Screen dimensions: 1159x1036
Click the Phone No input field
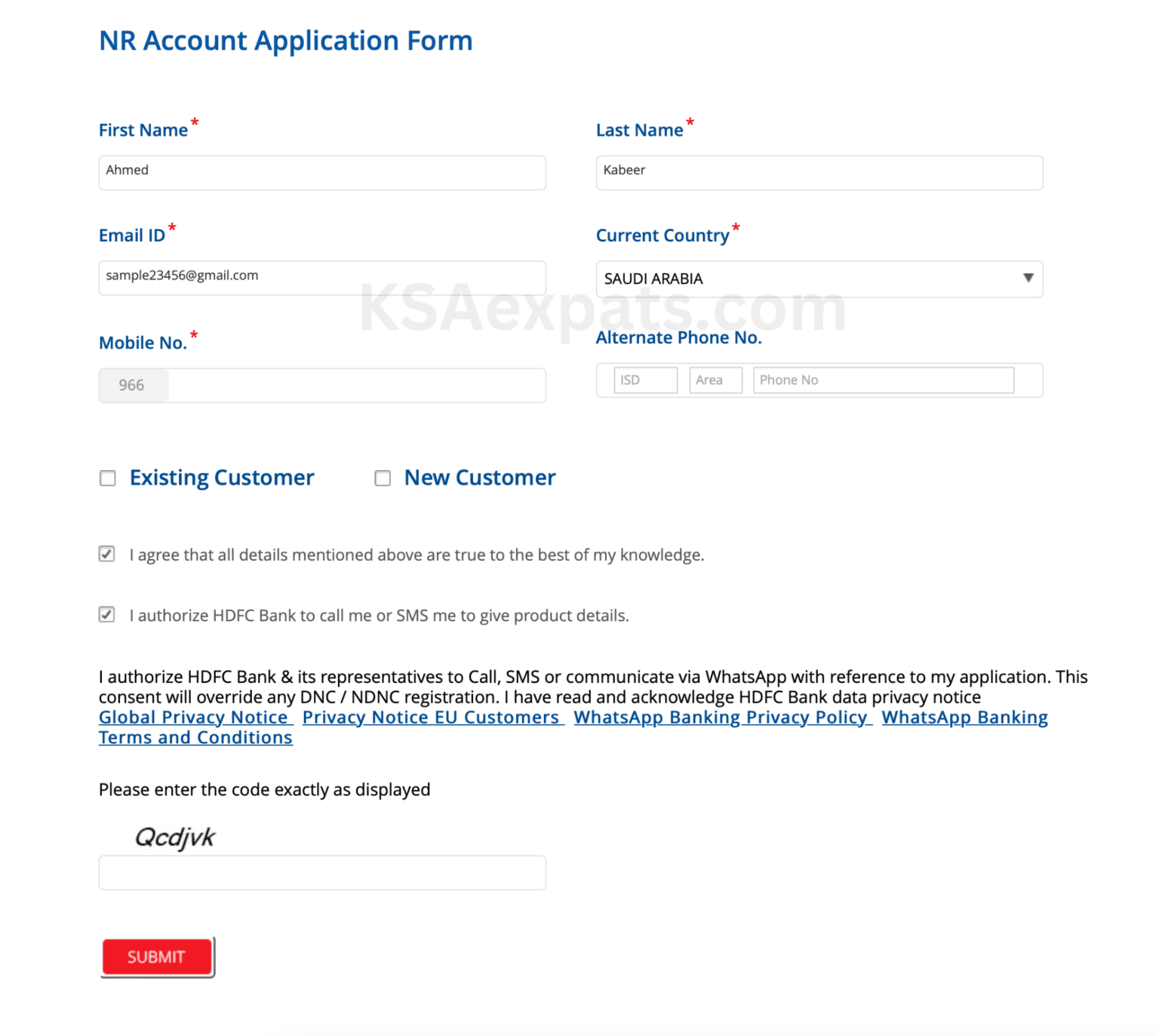(883, 380)
